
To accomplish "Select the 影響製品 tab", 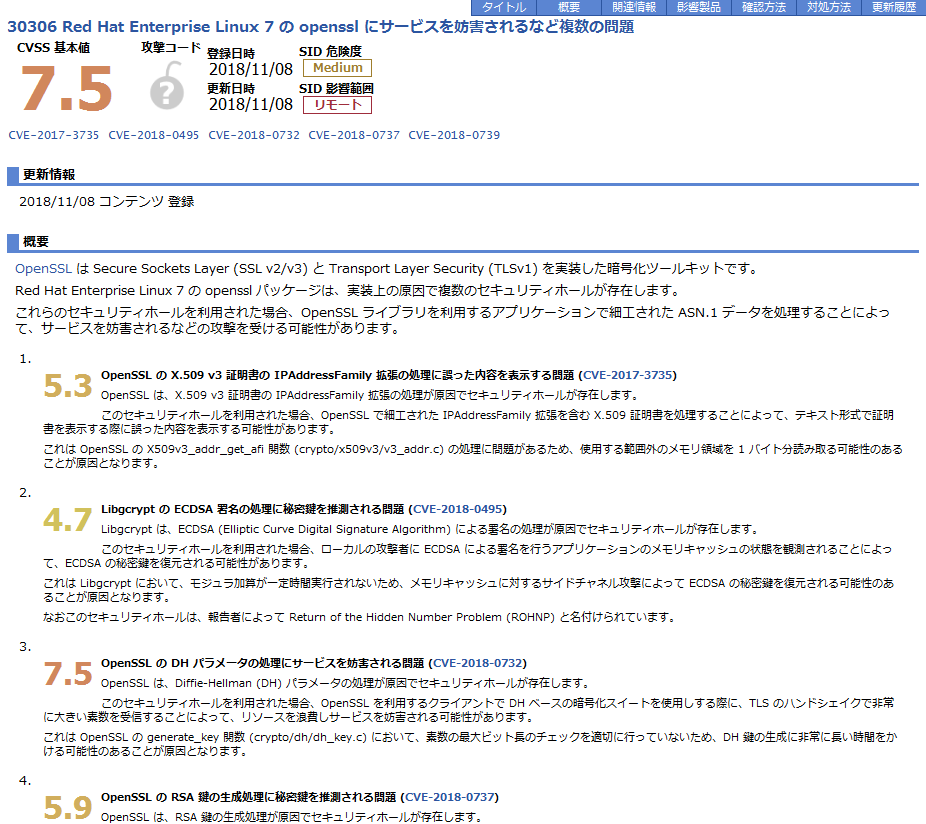I will pos(699,7).
